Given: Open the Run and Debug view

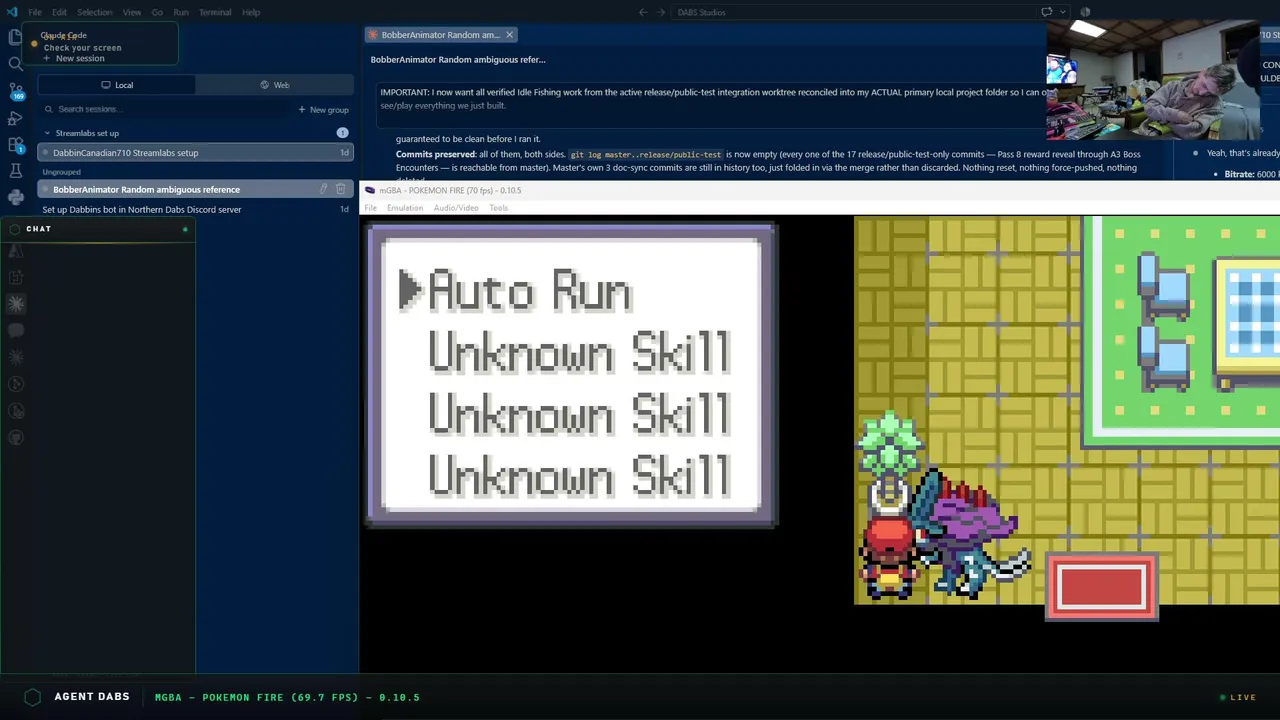Looking at the screenshot, I should pos(15,118).
